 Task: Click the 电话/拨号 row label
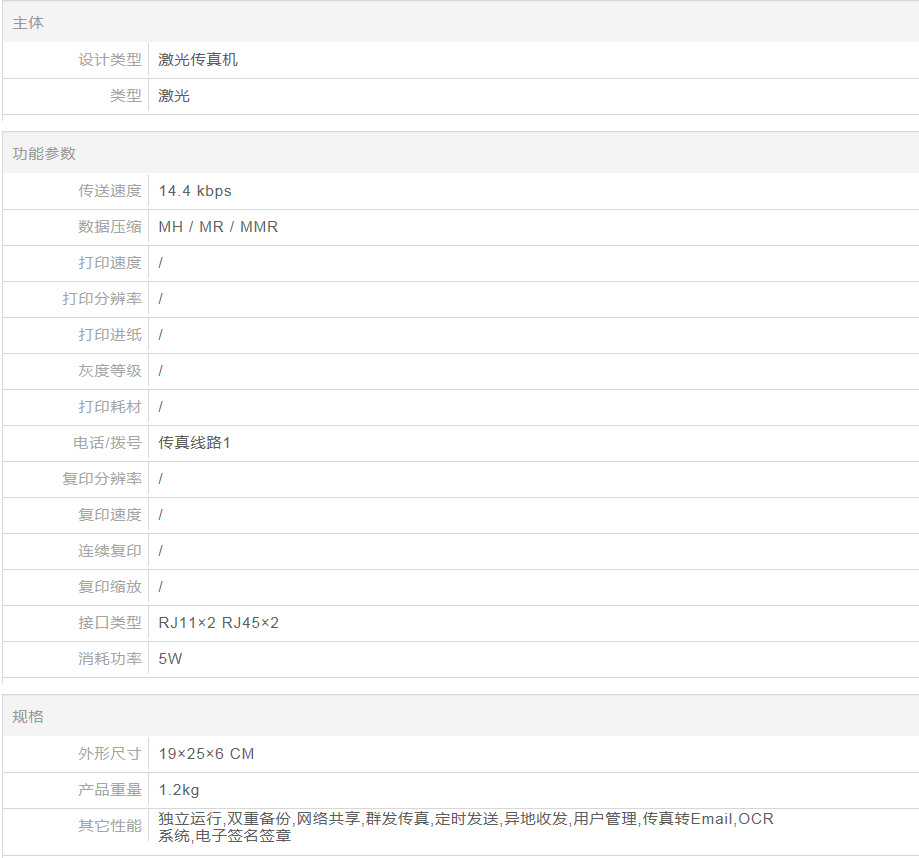pos(107,442)
